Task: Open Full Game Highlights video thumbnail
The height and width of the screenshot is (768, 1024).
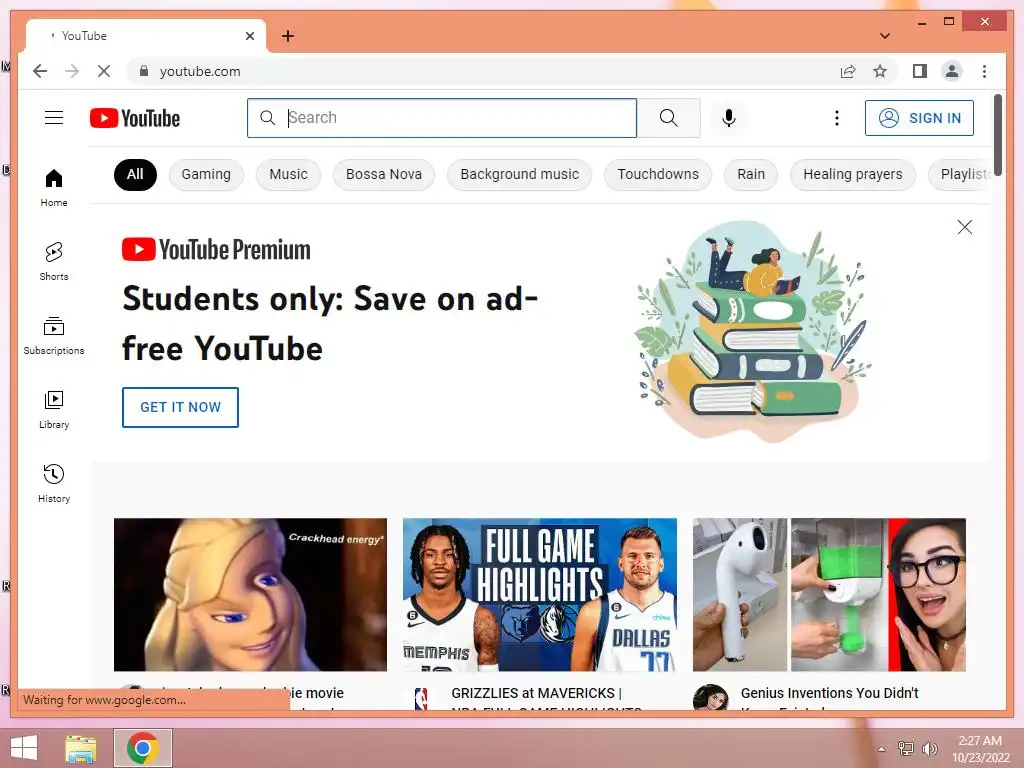Action: pyautogui.click(x=539, y=594)
